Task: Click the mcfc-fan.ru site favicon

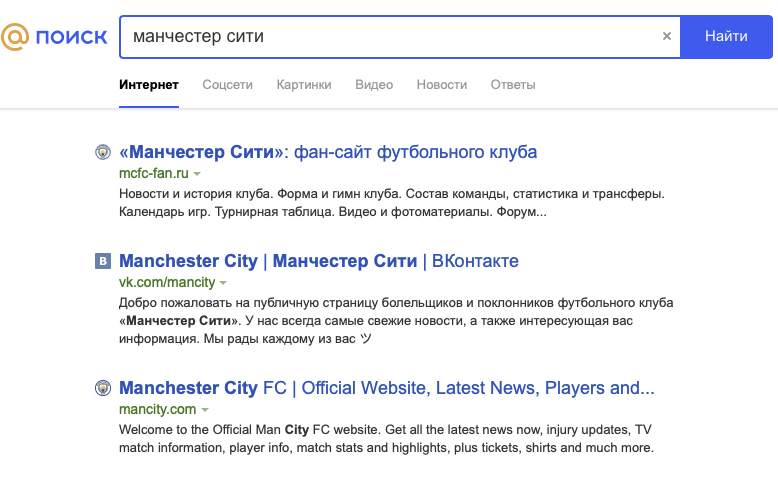Action: tap(102, 152)
